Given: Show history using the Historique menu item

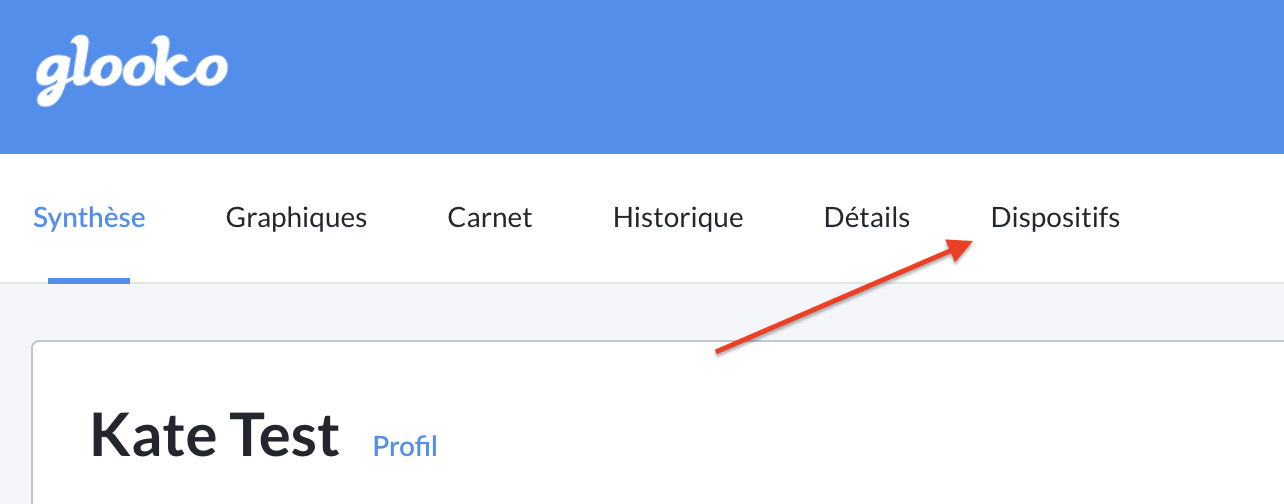Looking at the screenshot, I should [x=678, y=217].
